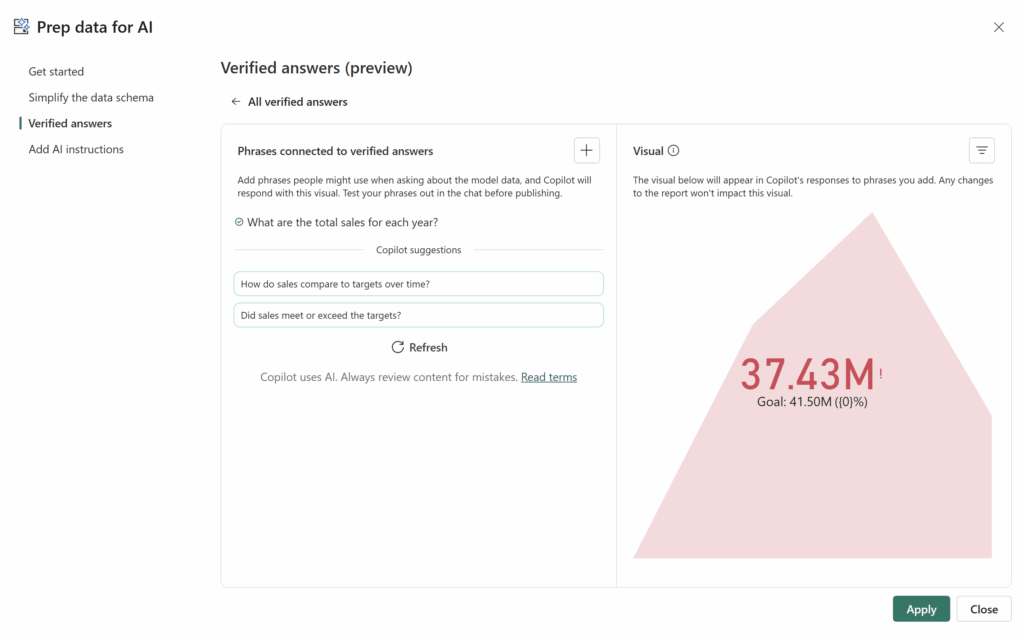Go to Simplify the data schema

coord(91,98)
